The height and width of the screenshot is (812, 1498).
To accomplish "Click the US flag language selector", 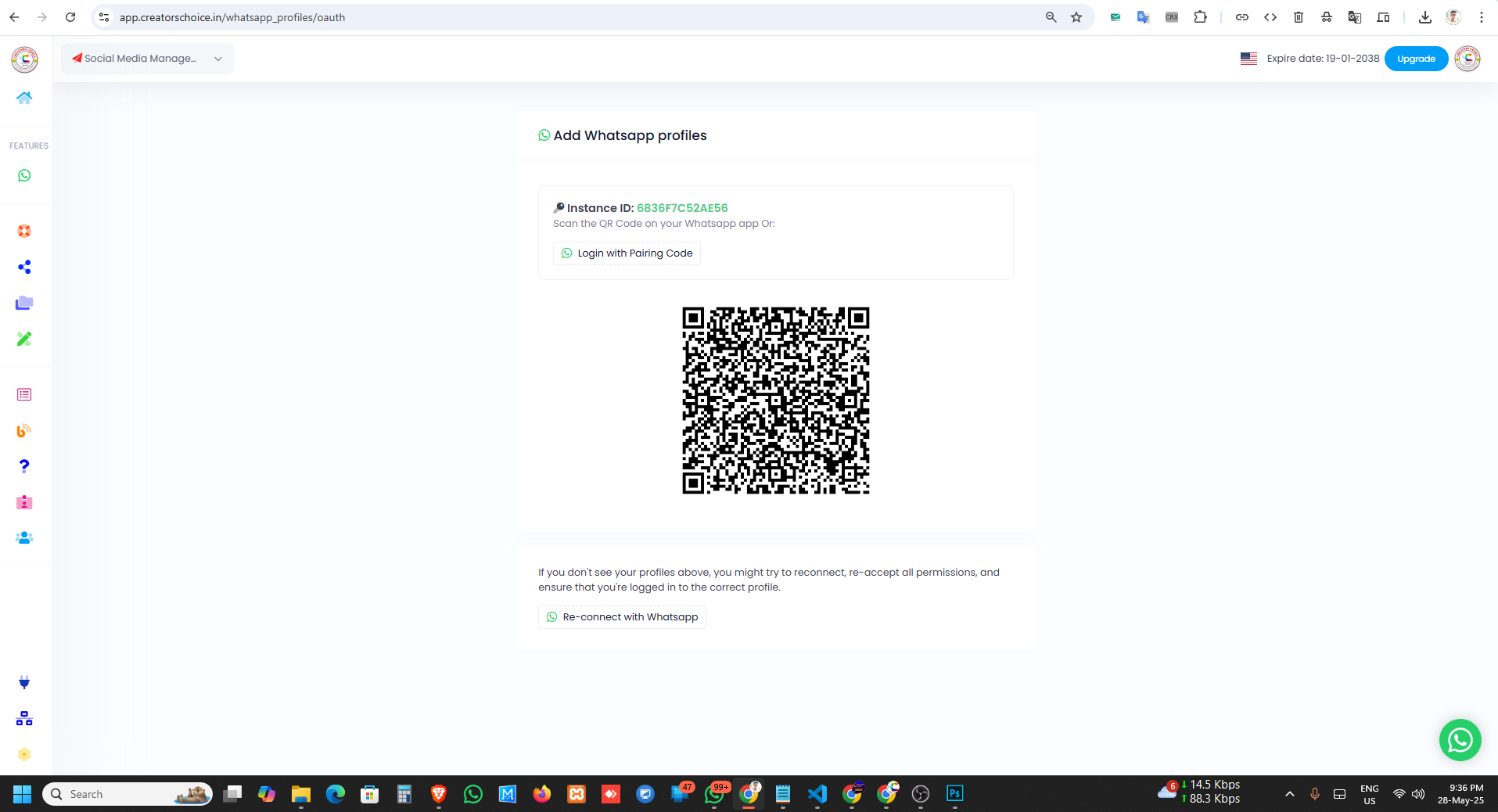I will (x=1248, y=59).
